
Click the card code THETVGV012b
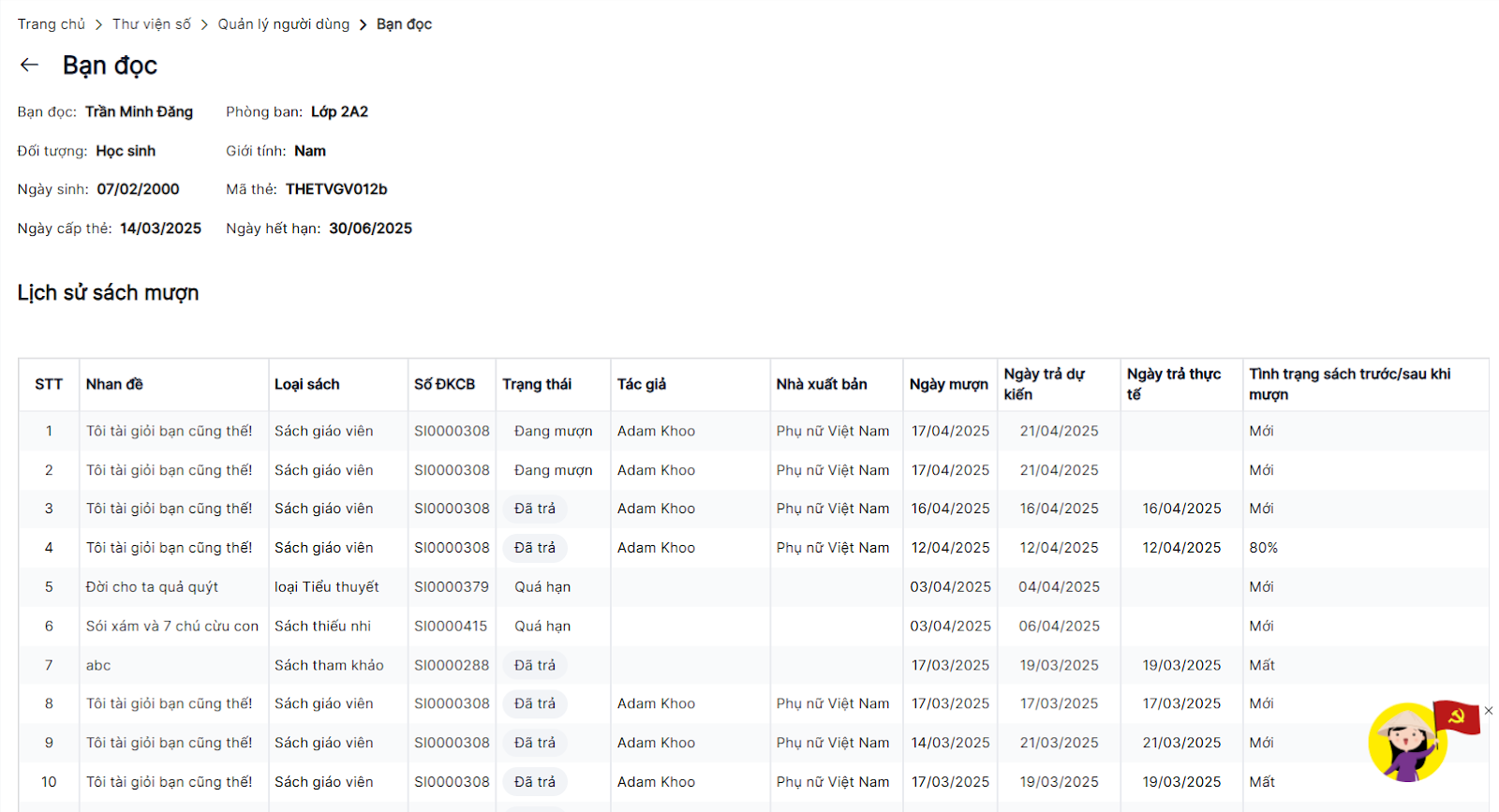(x=336, y=189)
